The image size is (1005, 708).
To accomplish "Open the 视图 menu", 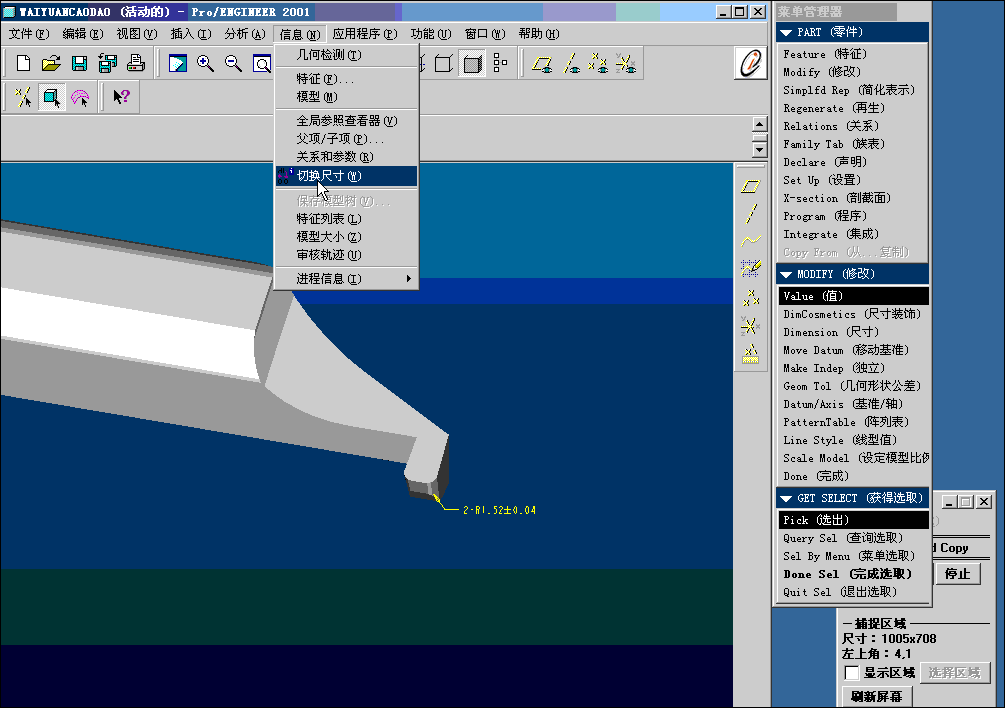I will tap(137, 34).
